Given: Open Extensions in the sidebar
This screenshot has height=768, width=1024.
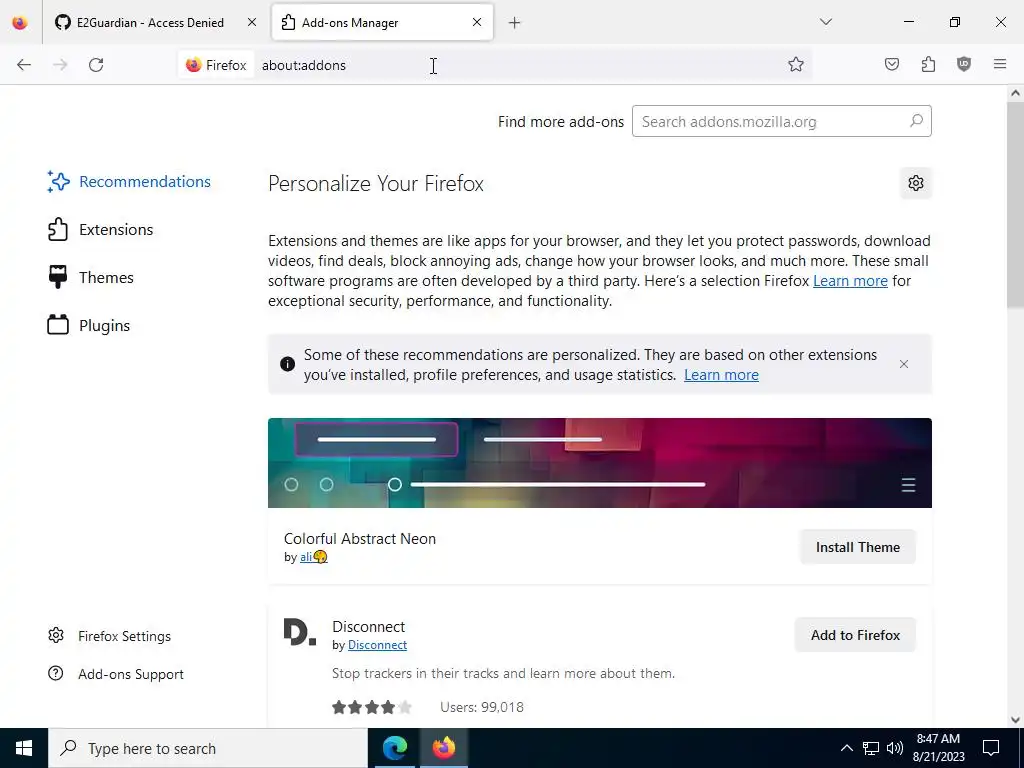Looking at the screenshot, I should pyautogui.click(x=101, y=230).
